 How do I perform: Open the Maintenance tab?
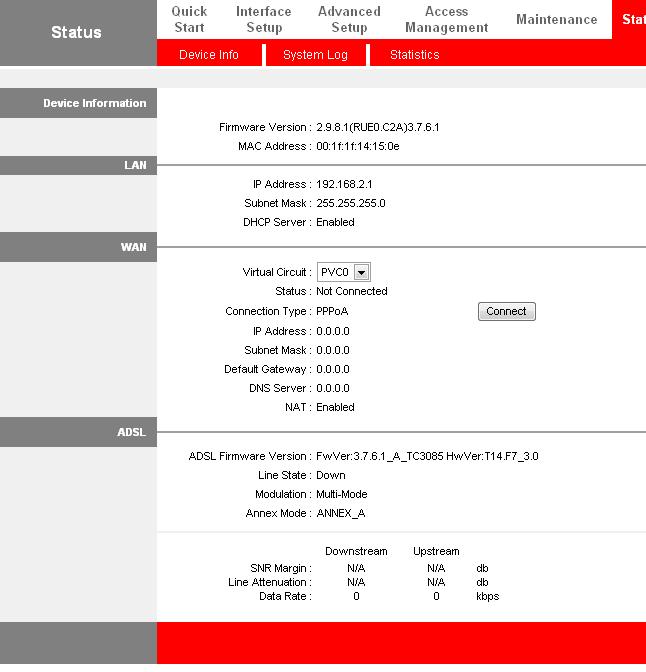pyautogui.click(x=556, y=19)
